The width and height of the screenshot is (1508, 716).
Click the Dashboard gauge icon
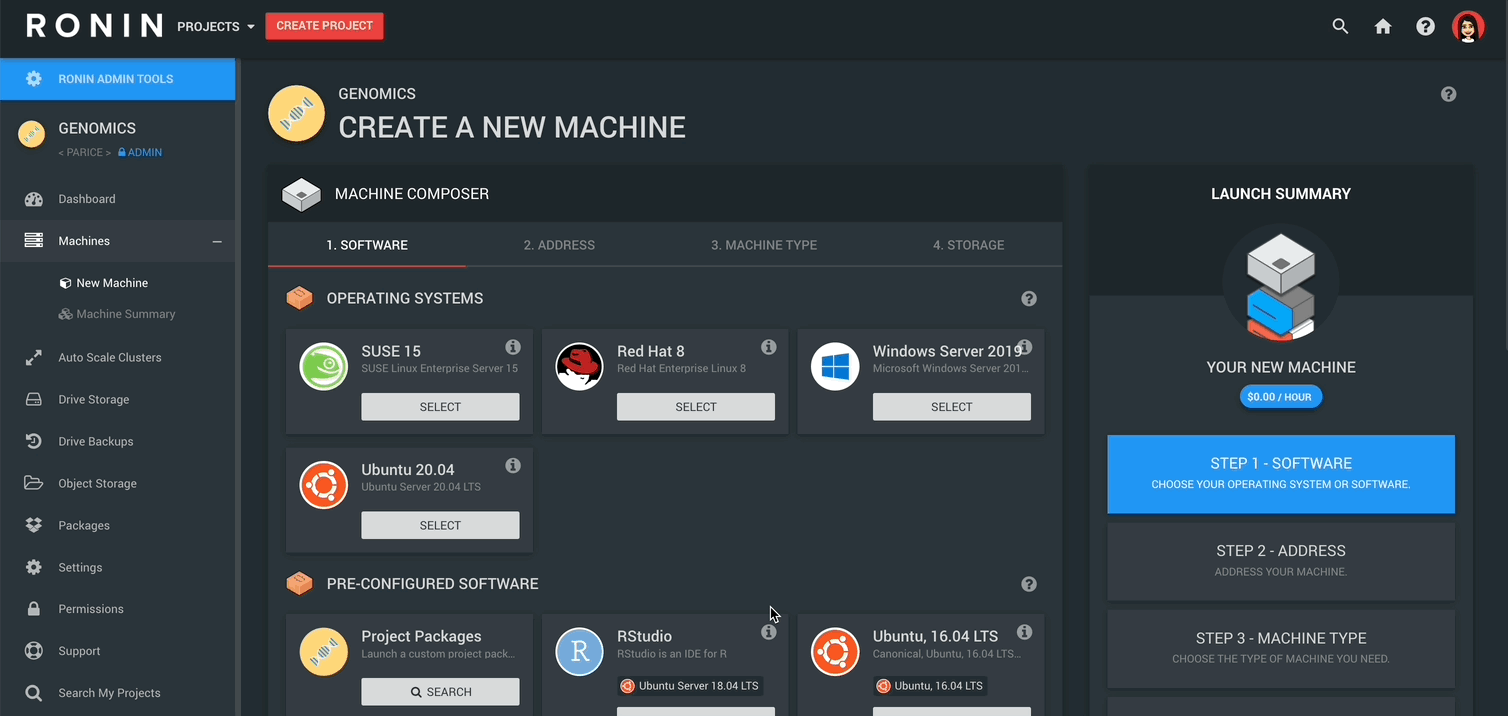[x=34, y=199]
